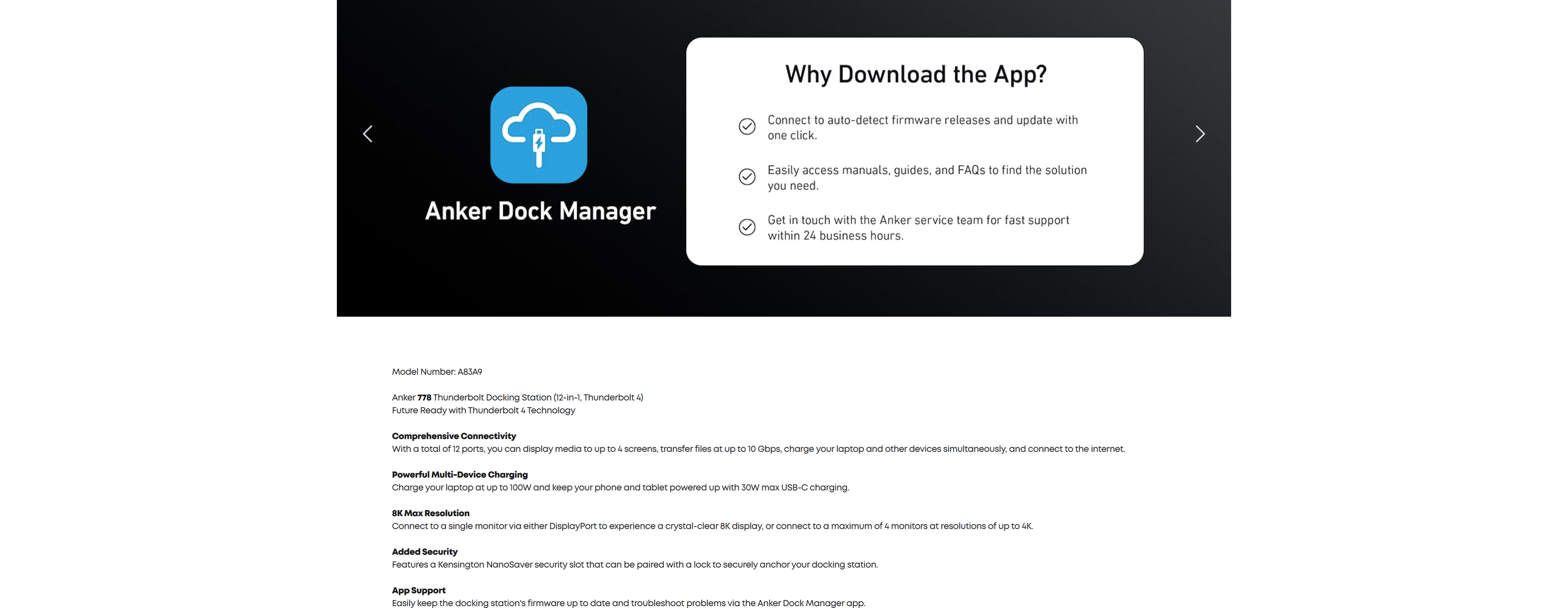Image resolution: width=1568 pixels, height=608 pixels.
Task: Click the App Support heading
Action: (x=418, y=590)
